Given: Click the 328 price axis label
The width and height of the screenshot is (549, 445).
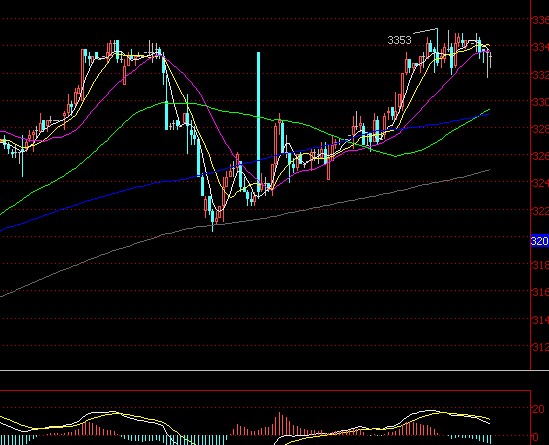Looking at the screenshot, I should coord(540,129).
